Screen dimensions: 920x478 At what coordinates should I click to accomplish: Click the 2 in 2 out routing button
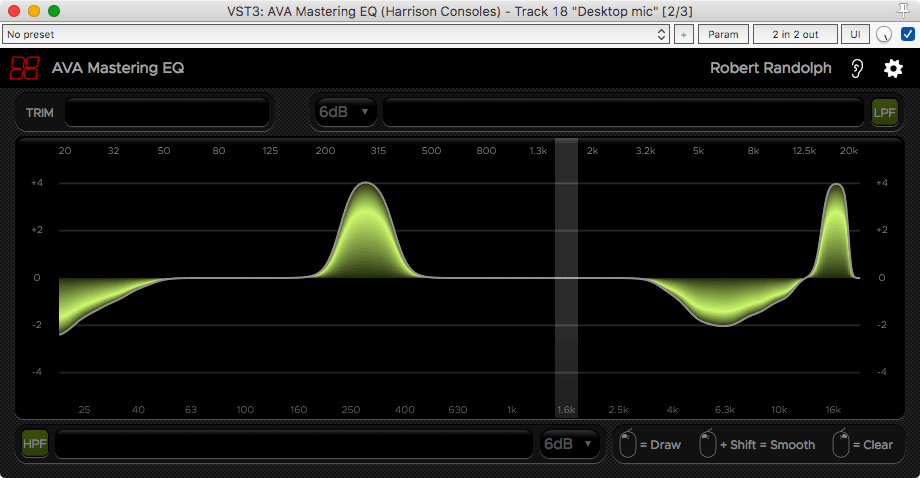point(795,34)
